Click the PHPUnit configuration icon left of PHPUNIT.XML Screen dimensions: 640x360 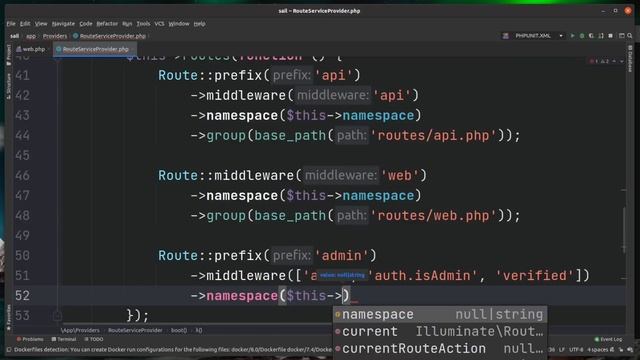pos(506,36)
